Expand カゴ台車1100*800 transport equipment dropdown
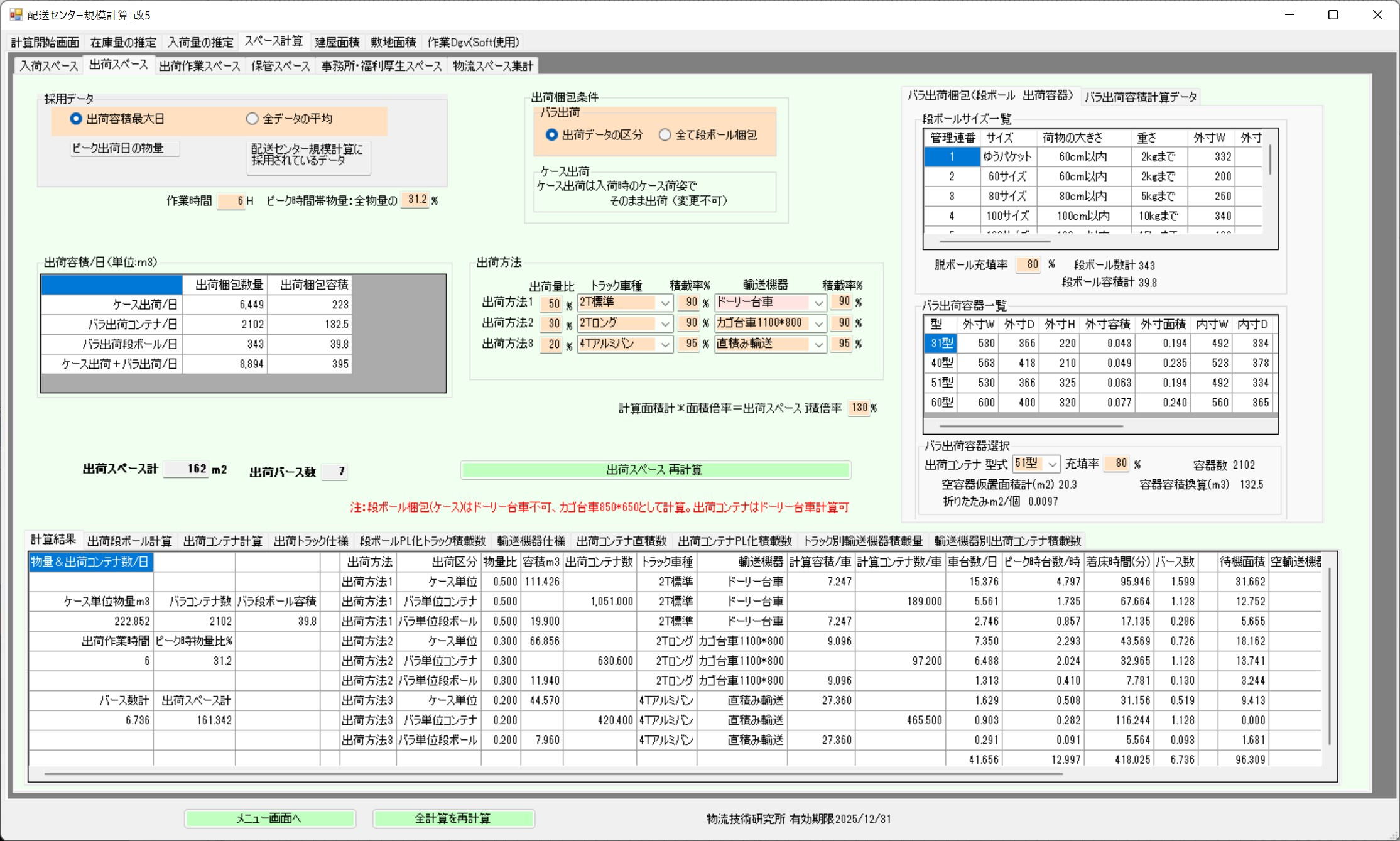 pyautogui.click(x=818, y=323)
